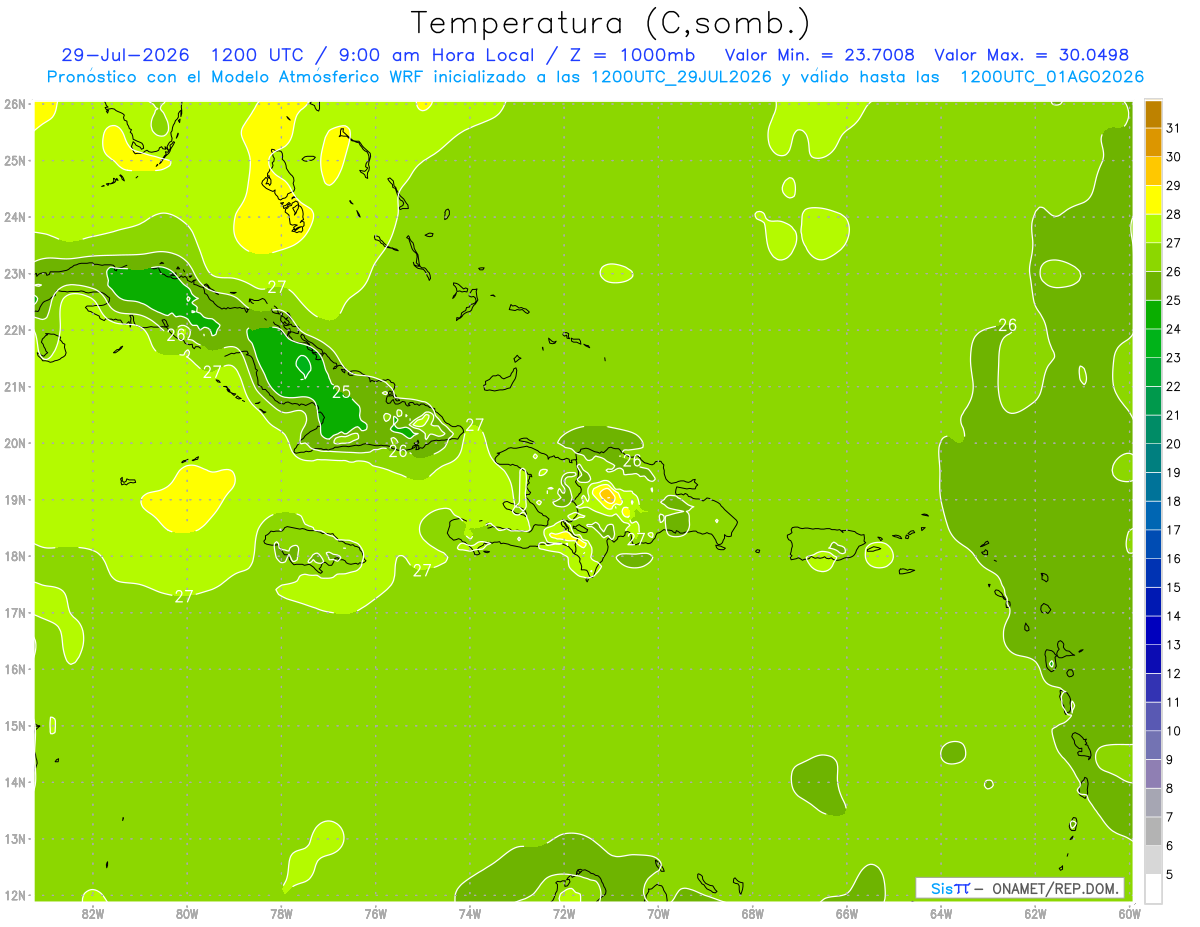This screenshot has width=1200, height=927.
Task: Click the "1200UTC_01AGO2026" valid-until time
Action: (x=1052, y=76)
